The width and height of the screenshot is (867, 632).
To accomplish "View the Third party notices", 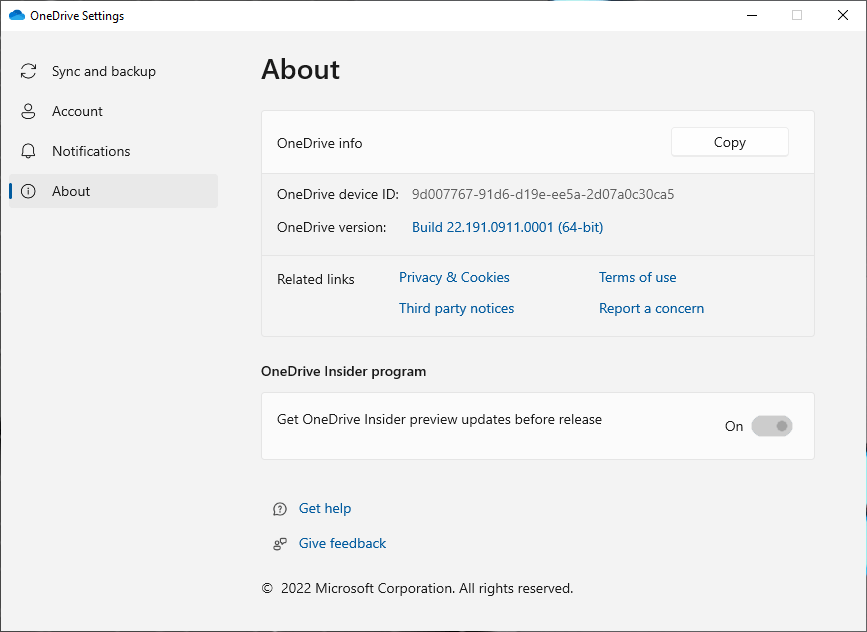I will pyautogui.click(x=456, y=308).
